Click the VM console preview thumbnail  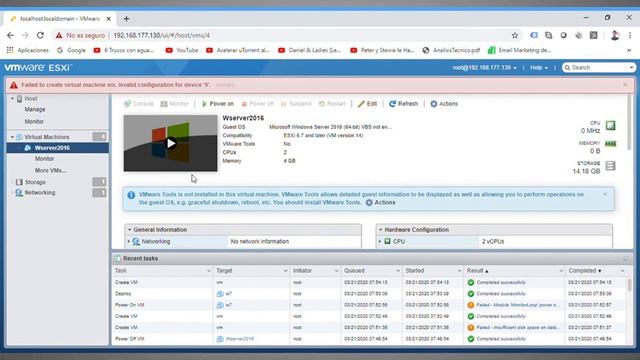(171, 143)
